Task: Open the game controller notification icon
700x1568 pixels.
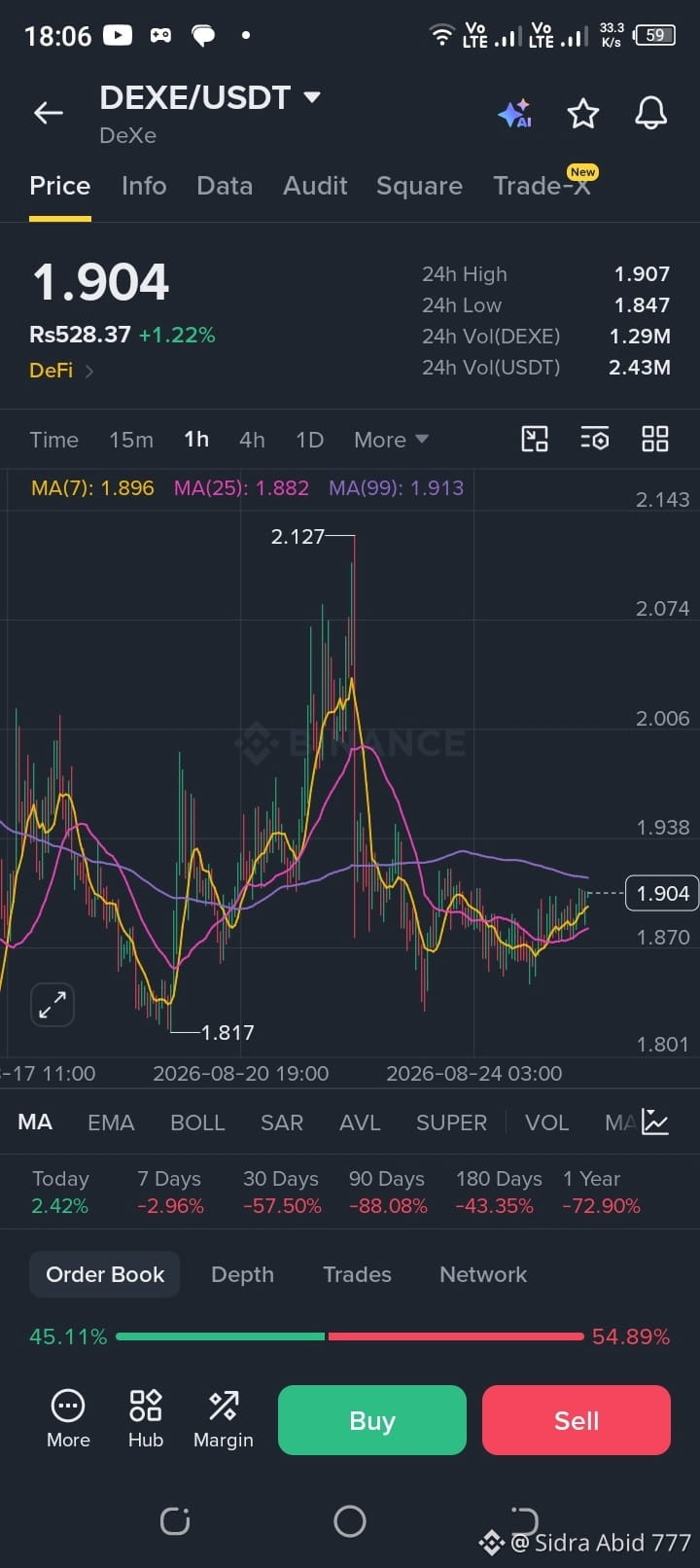Action: 160,36
